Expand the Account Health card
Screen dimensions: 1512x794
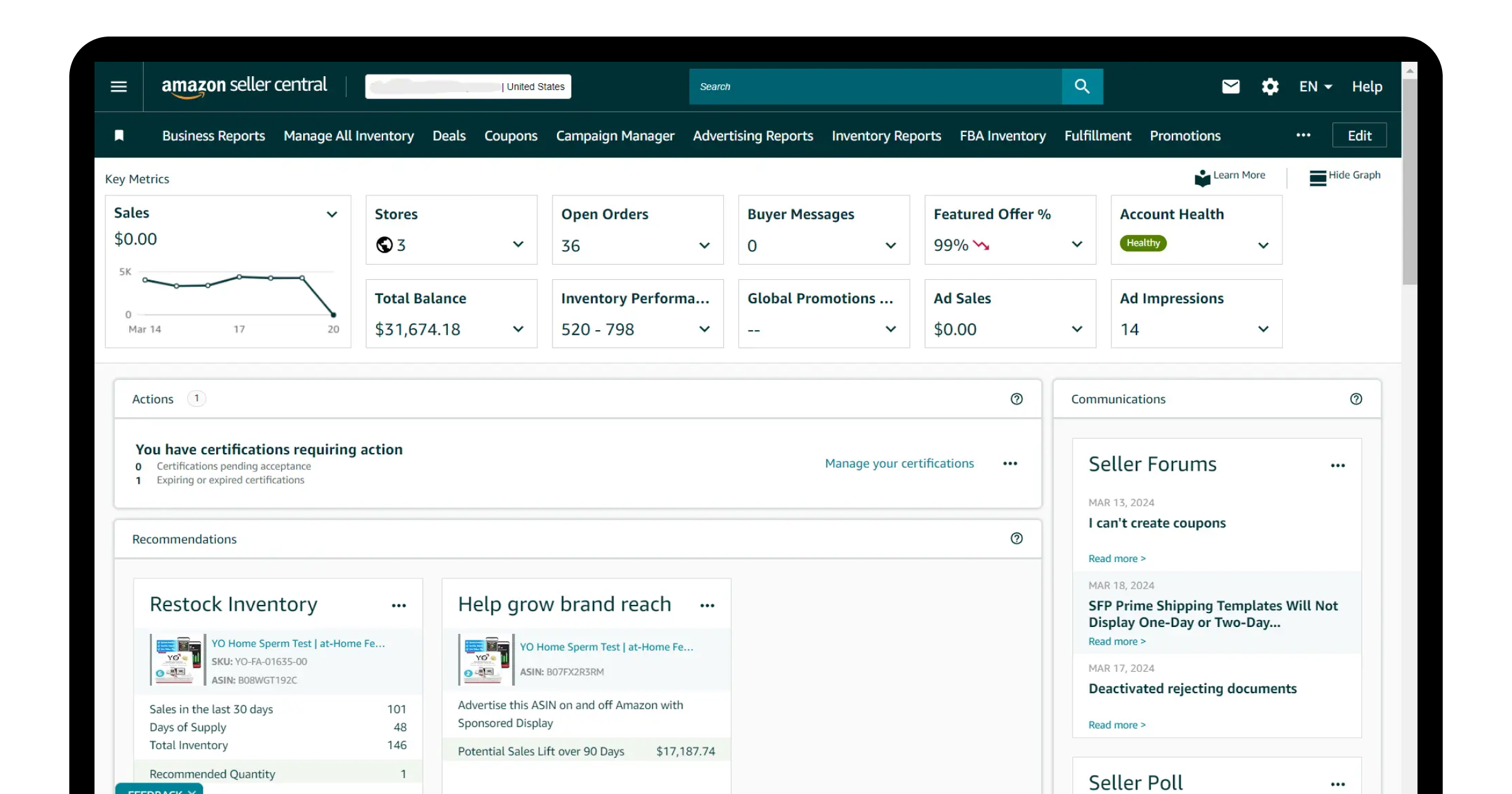point(1263,245)
